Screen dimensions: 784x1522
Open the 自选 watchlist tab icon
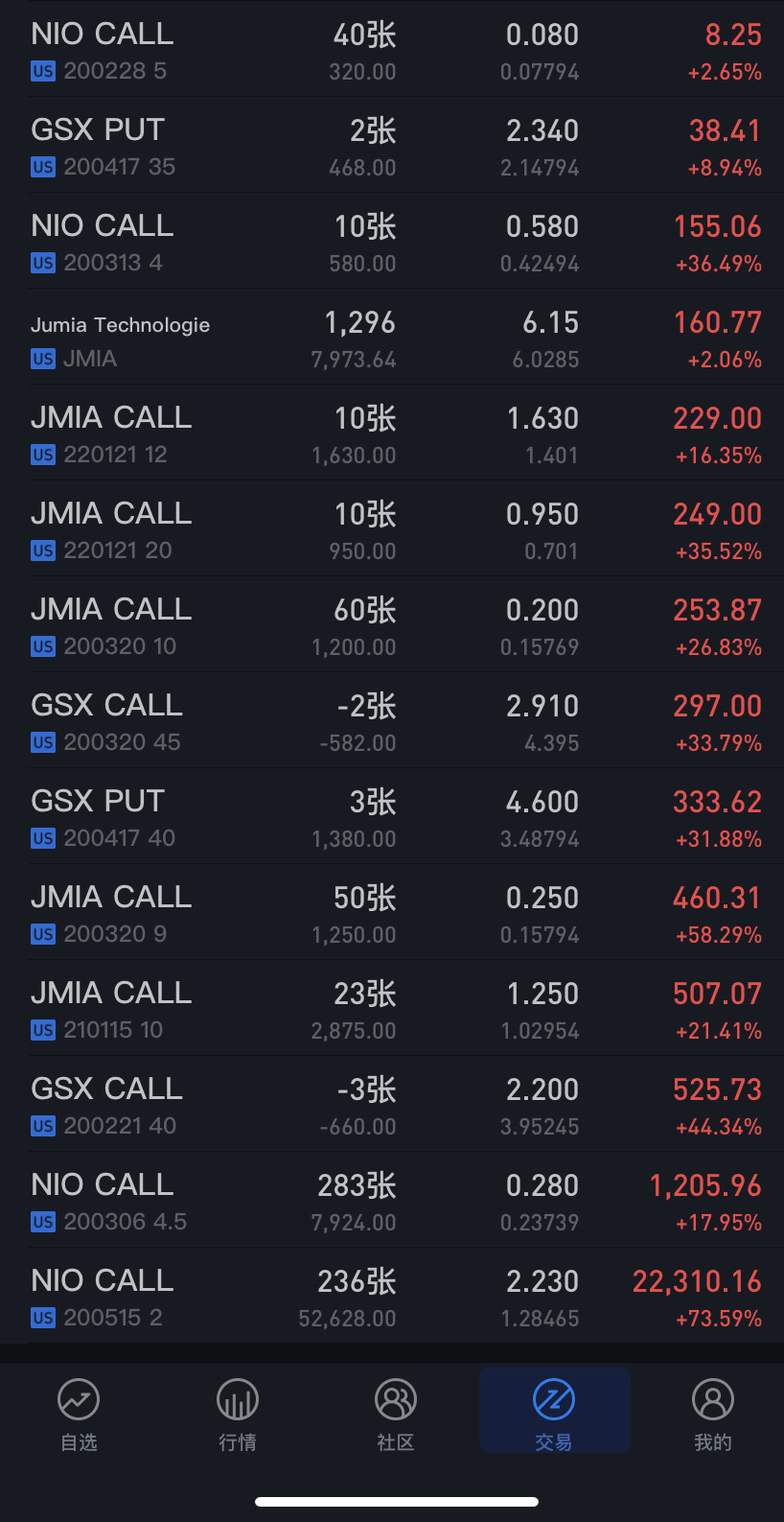pyautogui.click(x=79, y=1400)
